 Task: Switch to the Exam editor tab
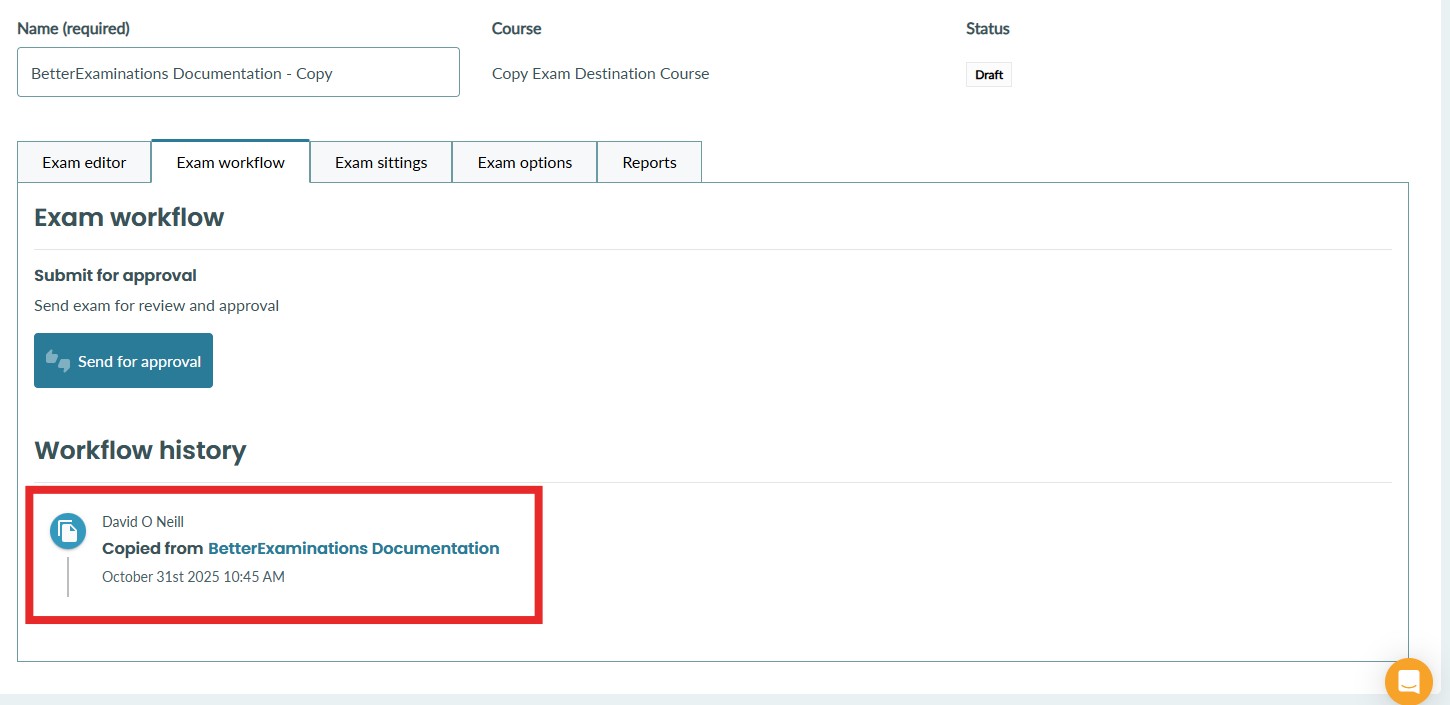pyautogui.click(x=84, y=162)
